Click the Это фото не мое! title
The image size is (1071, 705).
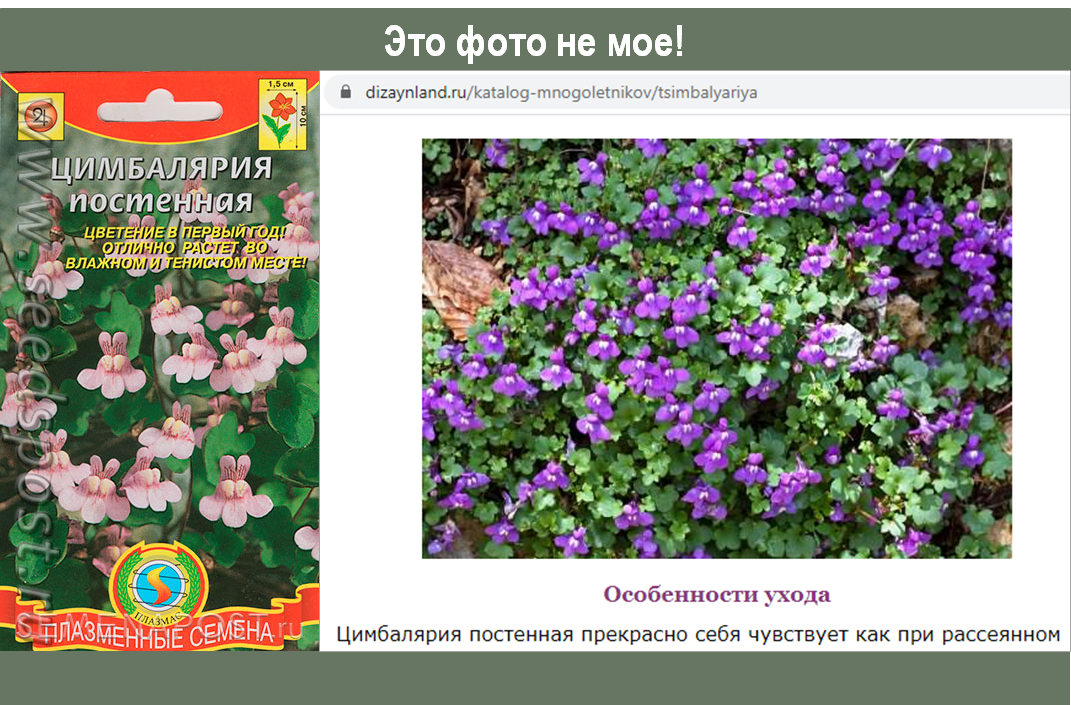tap(533, 42)
